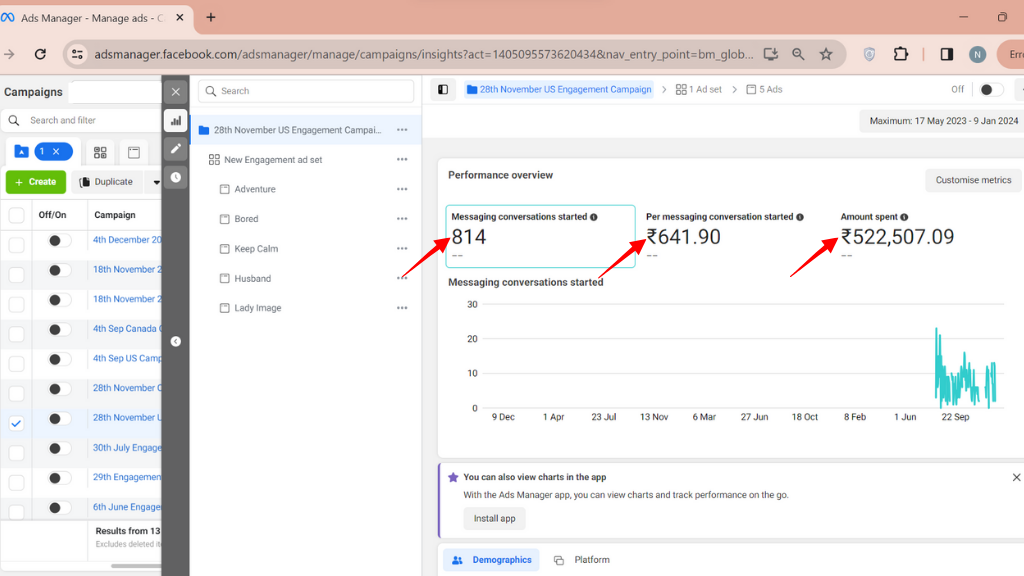Bookmark this page with star icon
This screenshot has height=576, width=1024.
tap(826, 54)
